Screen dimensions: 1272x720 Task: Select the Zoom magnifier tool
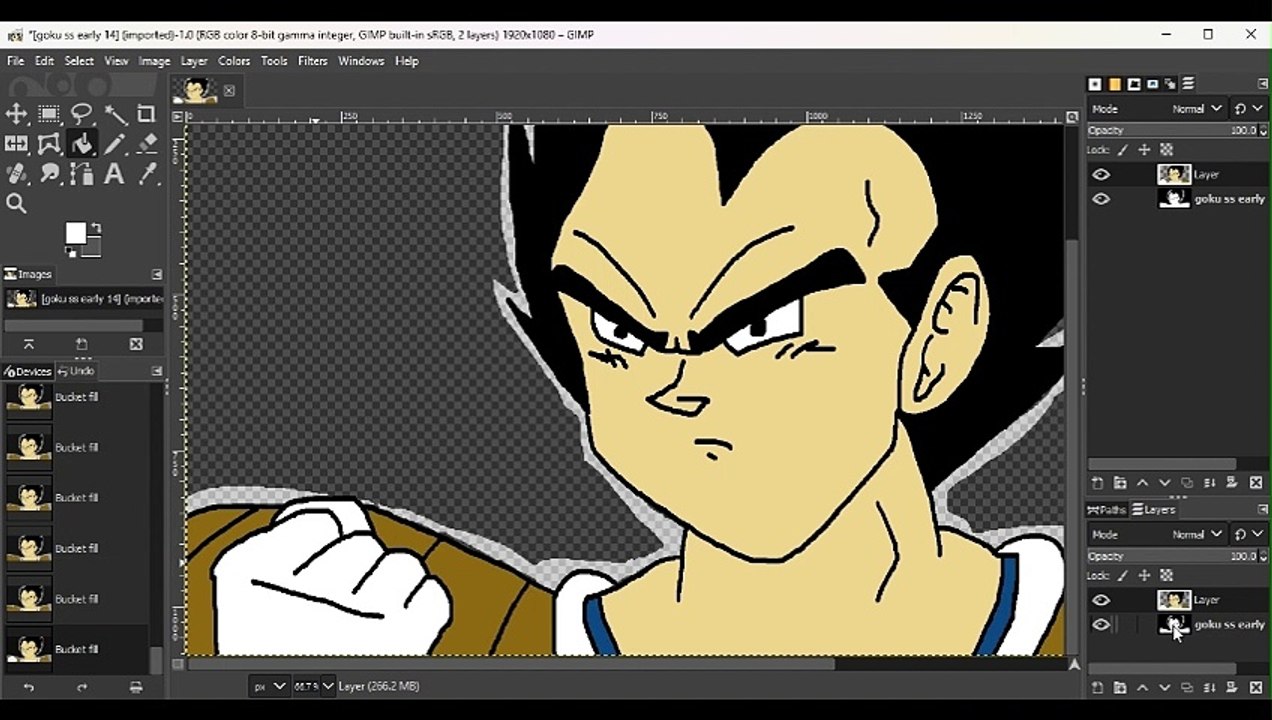click(x=17, y=204)
